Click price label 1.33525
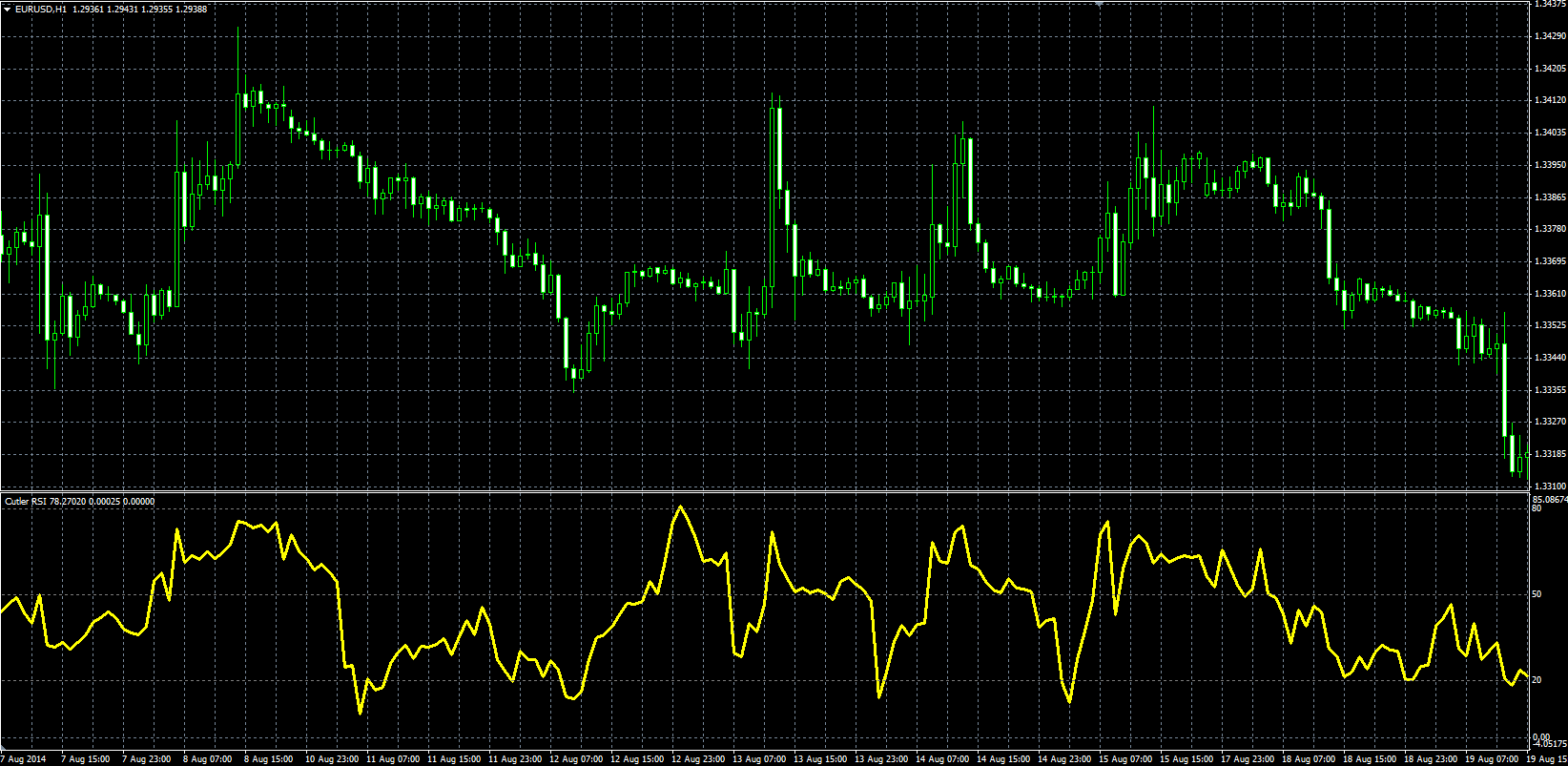 tap(1549, 325)
